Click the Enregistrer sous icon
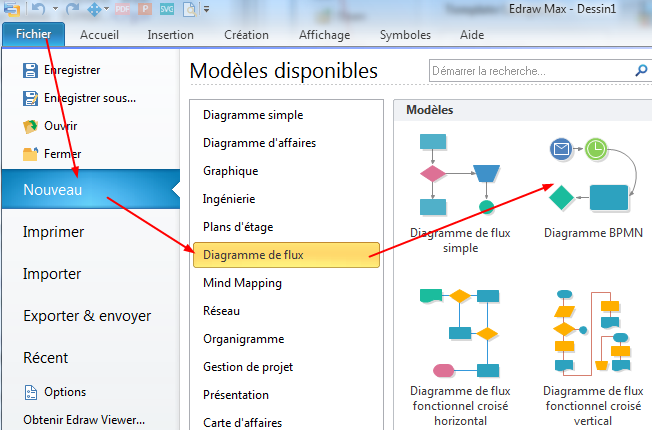The height and width of the screenshot is (430, 652). click(x=30, y=99)
